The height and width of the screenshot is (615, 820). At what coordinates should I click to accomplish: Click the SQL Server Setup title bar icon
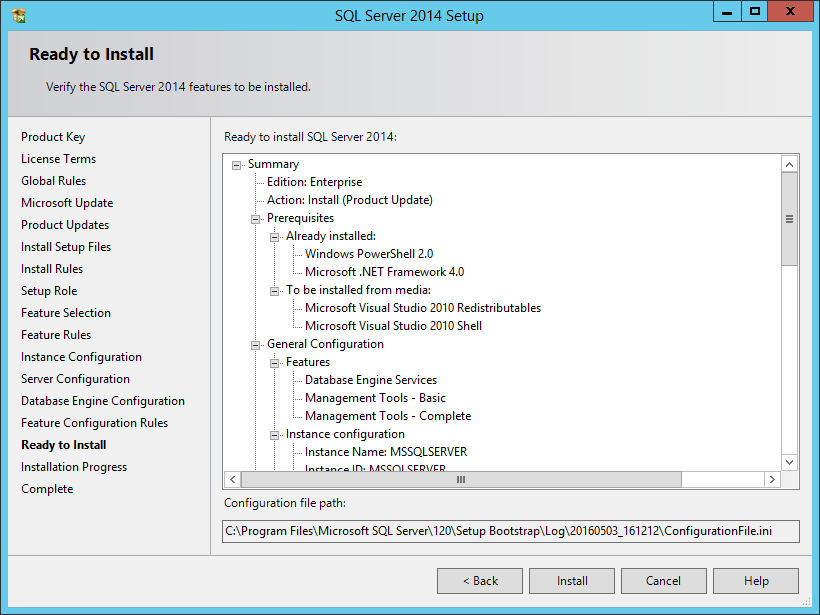tap(19, 16)
